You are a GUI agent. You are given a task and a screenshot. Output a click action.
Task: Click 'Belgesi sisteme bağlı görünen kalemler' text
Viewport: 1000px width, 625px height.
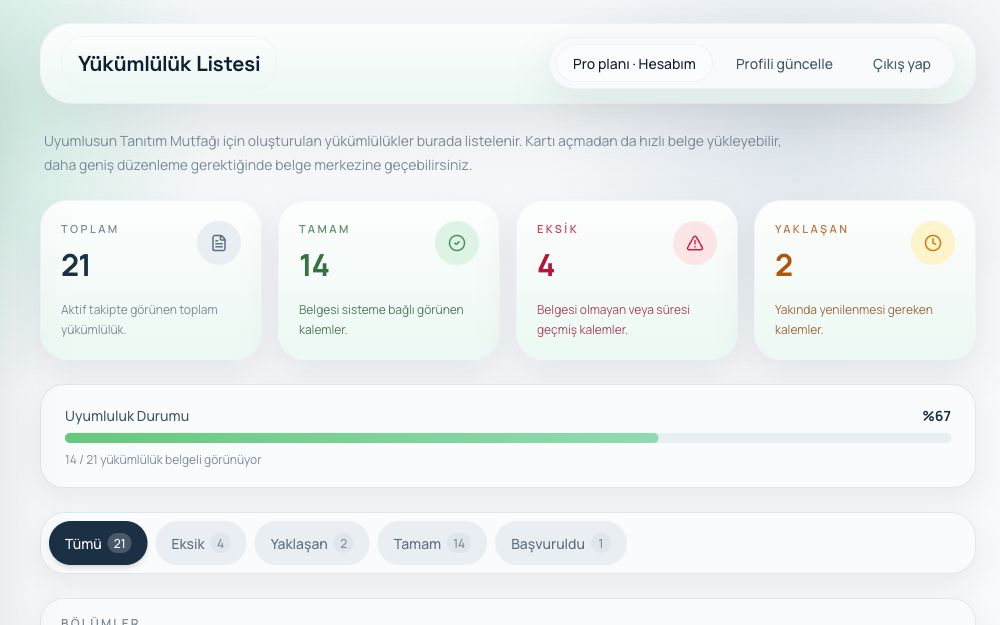tap(381, 320)
